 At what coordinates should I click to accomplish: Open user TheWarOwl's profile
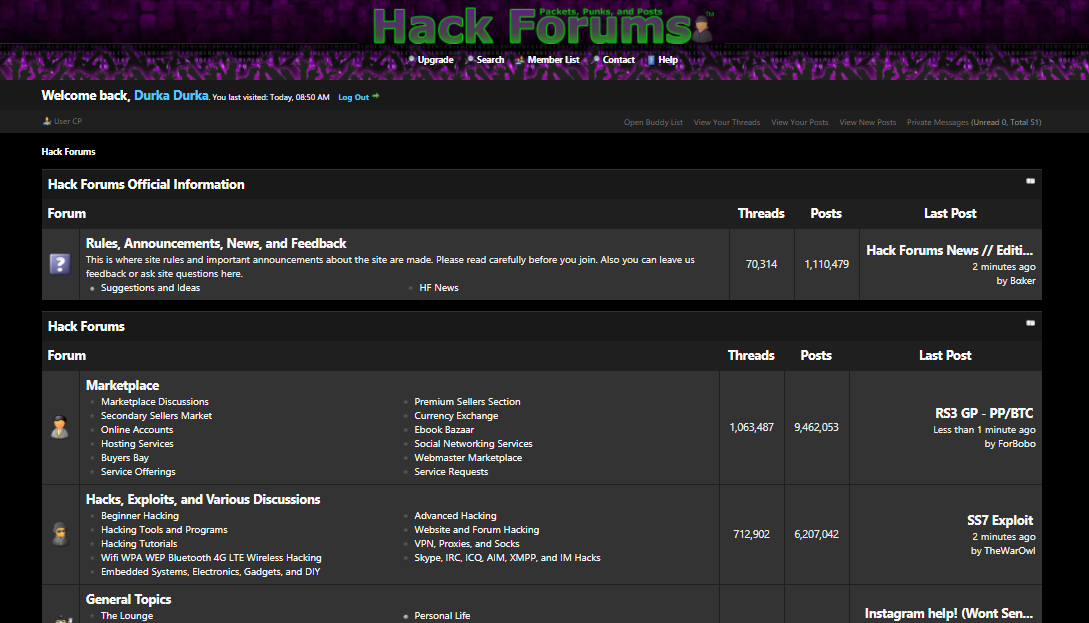1010,550
